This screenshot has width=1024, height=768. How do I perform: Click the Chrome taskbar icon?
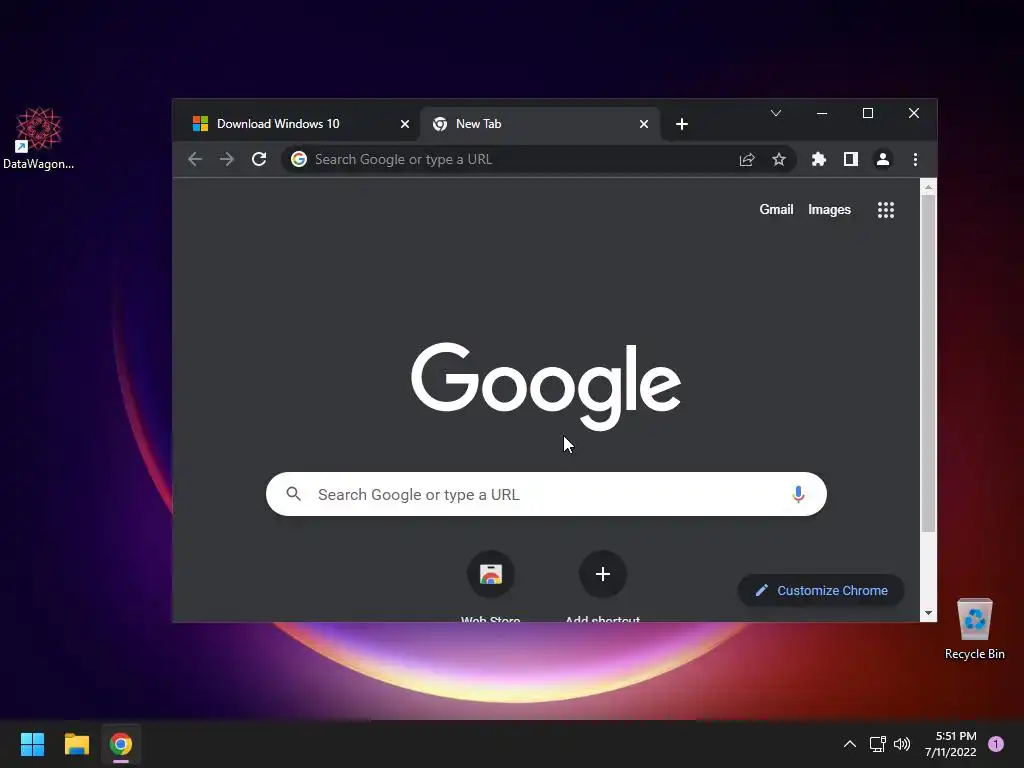tap(121, 744)
